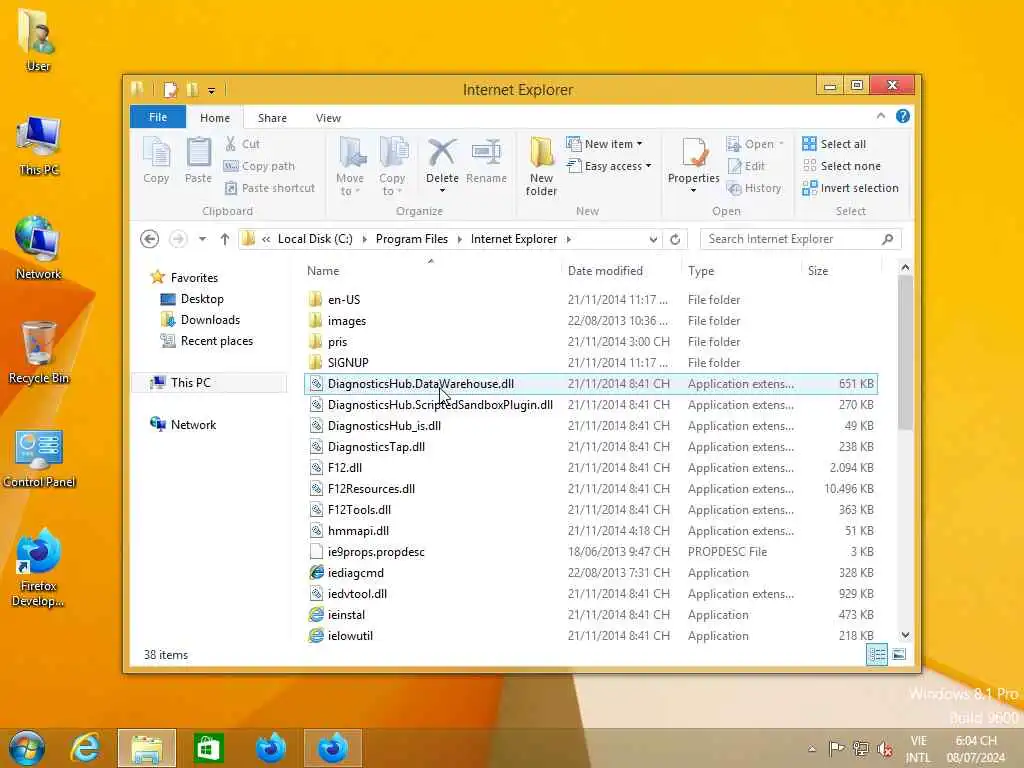1024x768 pixels.
Task: Open the Windows Store taskbar icon
Action: click(208, 748)
